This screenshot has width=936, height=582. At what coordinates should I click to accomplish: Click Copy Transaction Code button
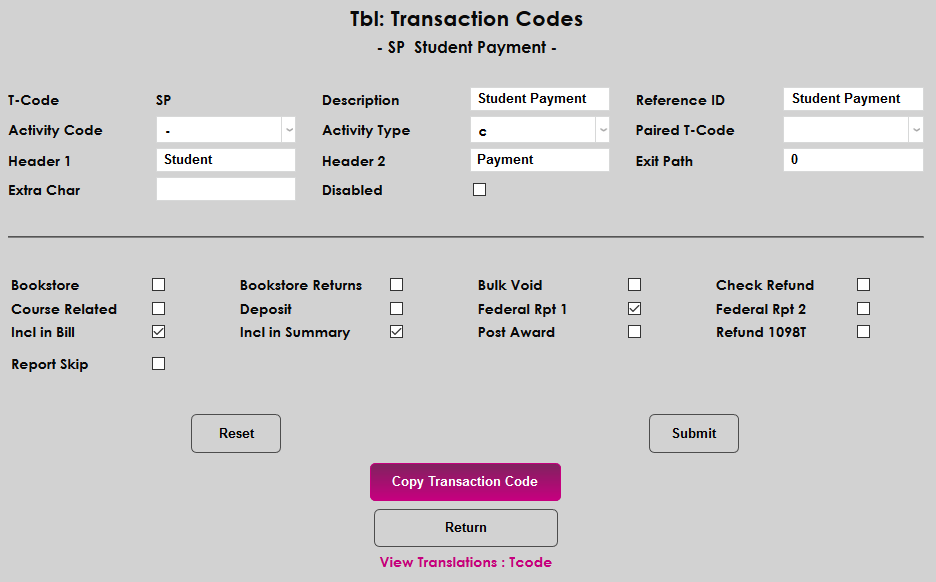(465, 481)
